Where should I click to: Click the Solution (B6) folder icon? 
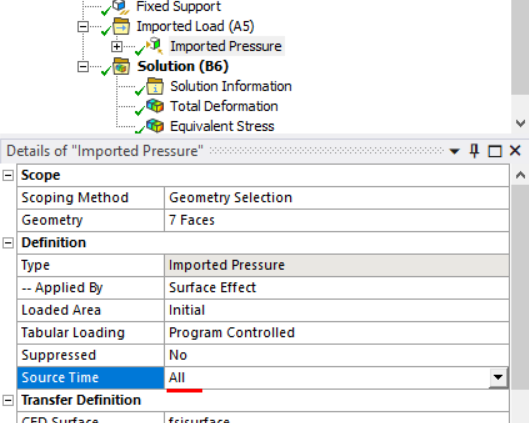point(121,66)
